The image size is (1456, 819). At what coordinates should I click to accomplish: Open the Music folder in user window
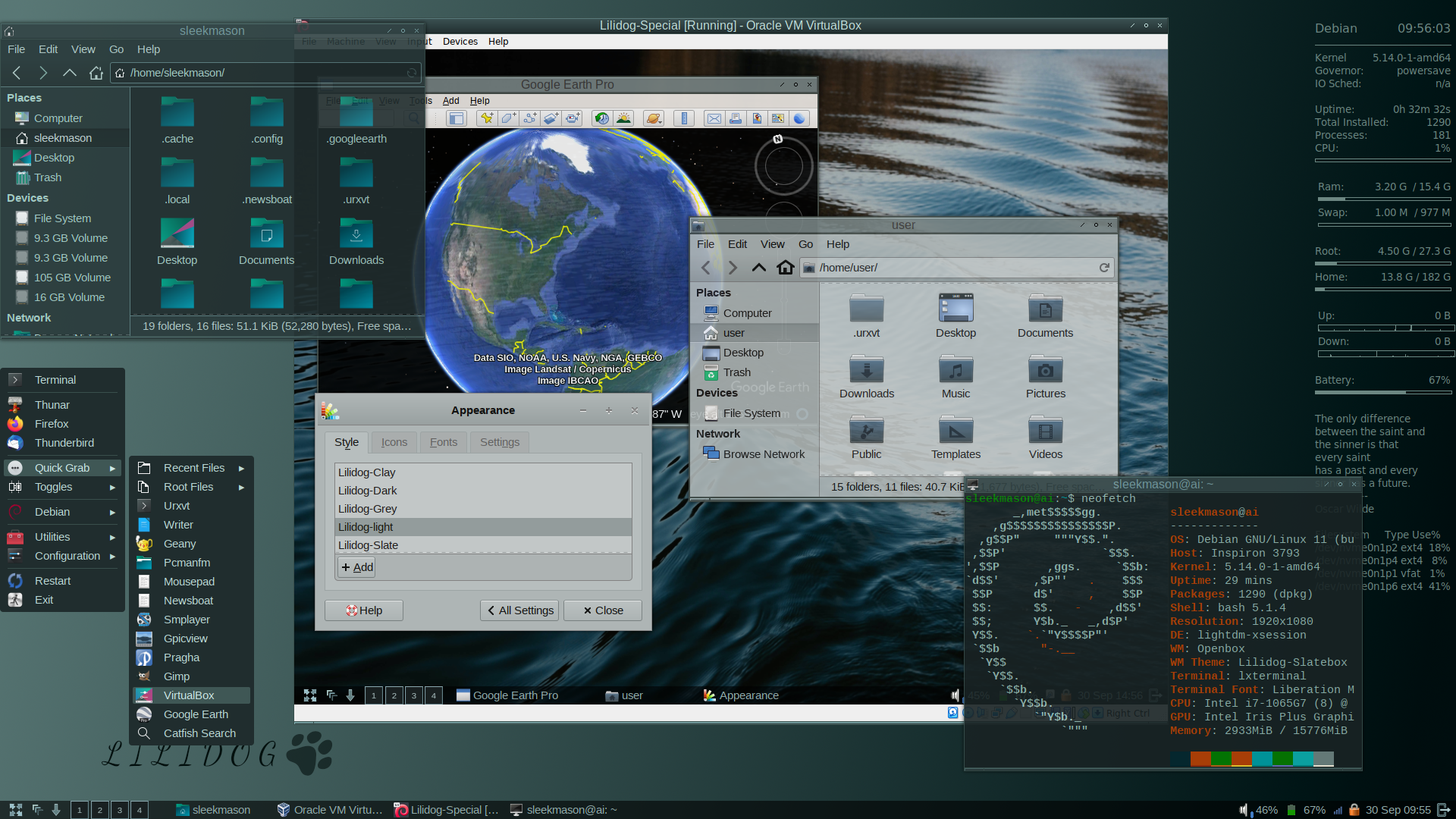955,377
